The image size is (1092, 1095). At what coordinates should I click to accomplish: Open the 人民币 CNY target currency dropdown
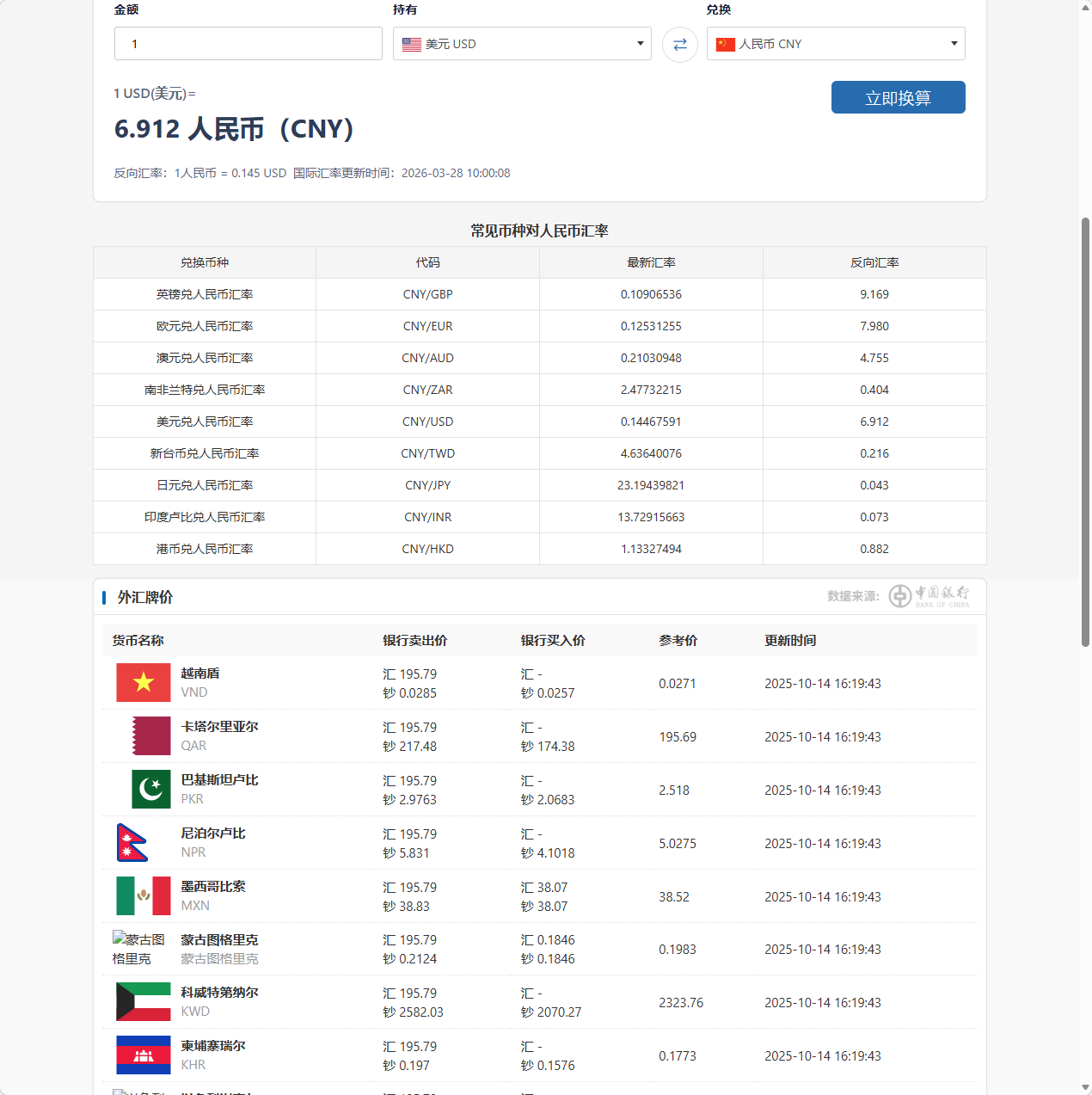tap(836, 44)
